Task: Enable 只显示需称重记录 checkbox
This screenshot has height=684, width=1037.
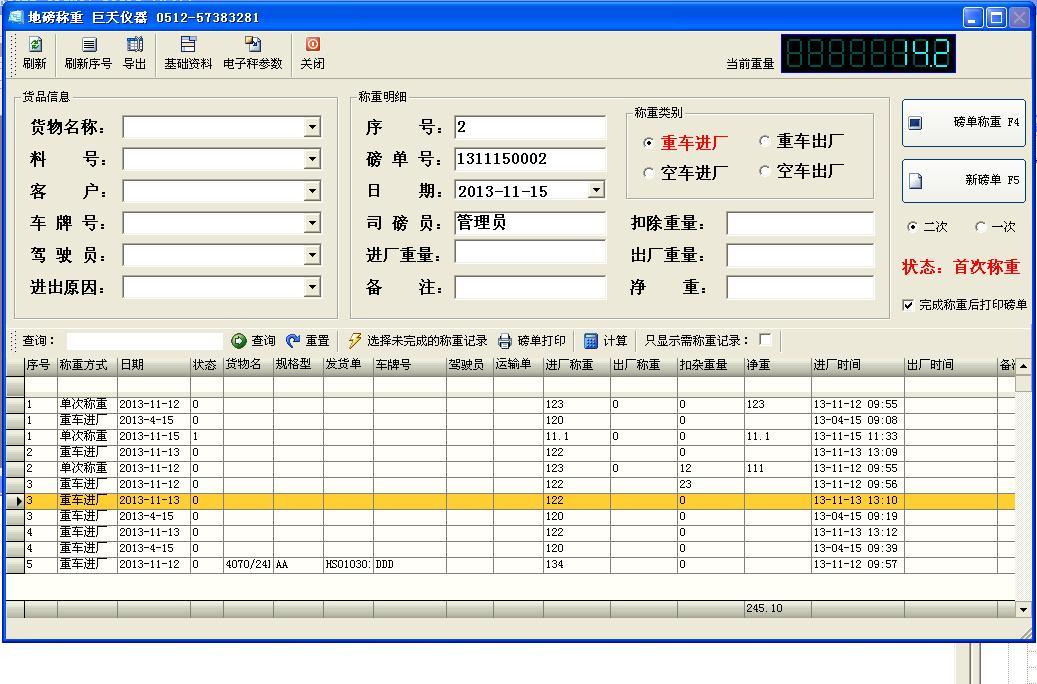Action: coord(765,340)
